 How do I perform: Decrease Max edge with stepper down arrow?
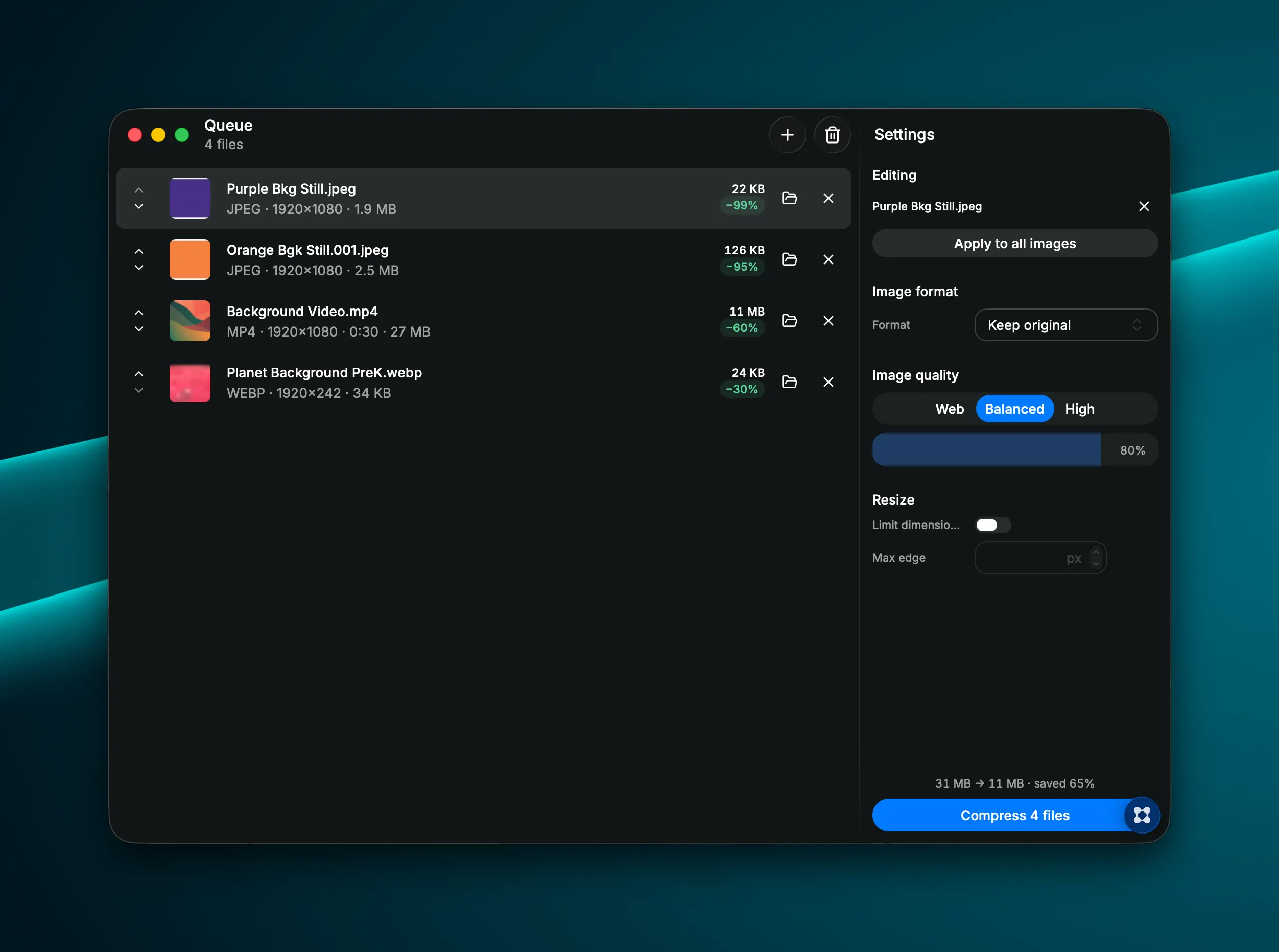pyautogui.click(x=1096, y=564)
